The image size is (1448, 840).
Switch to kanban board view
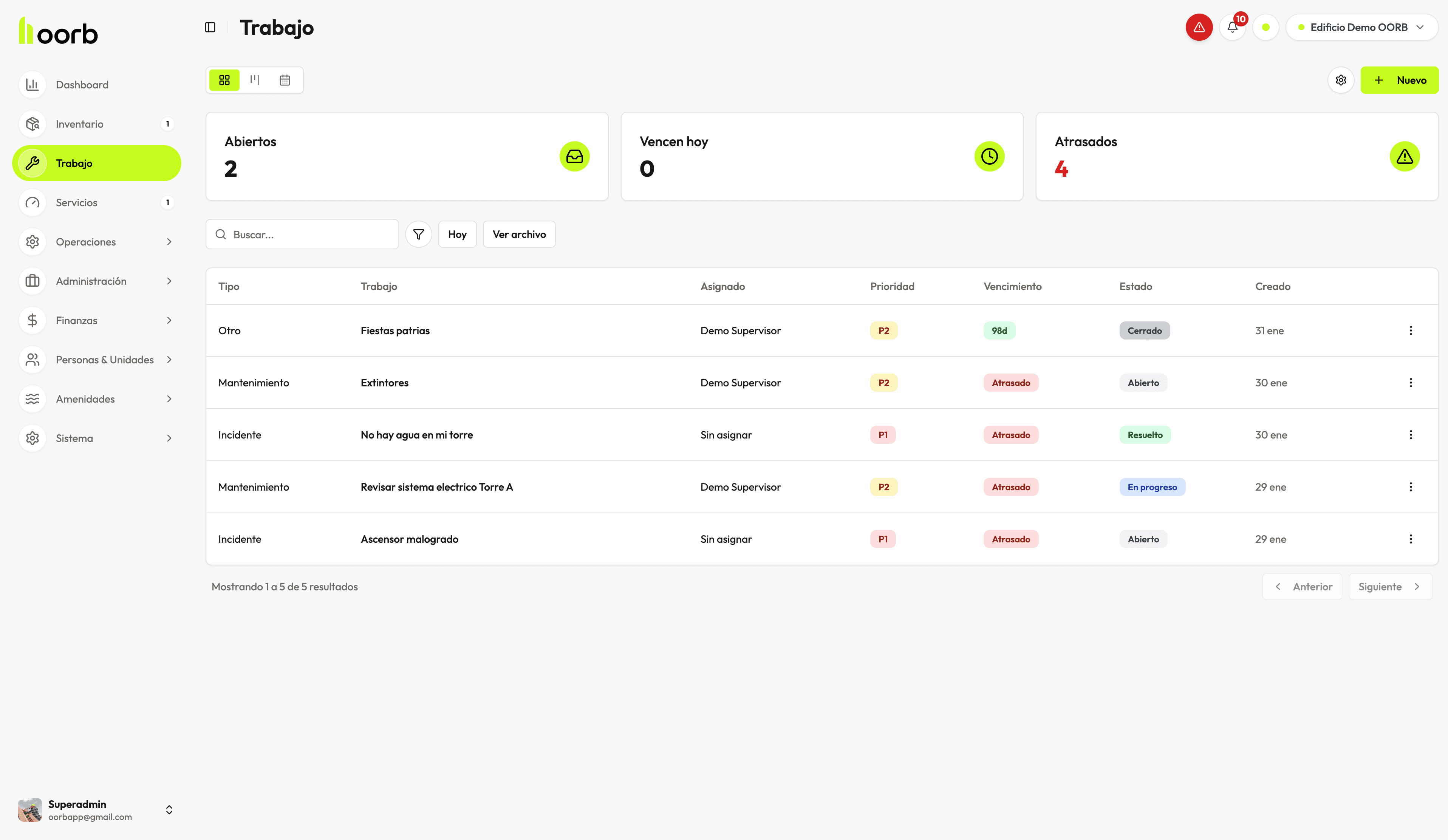tap(255, 80)
